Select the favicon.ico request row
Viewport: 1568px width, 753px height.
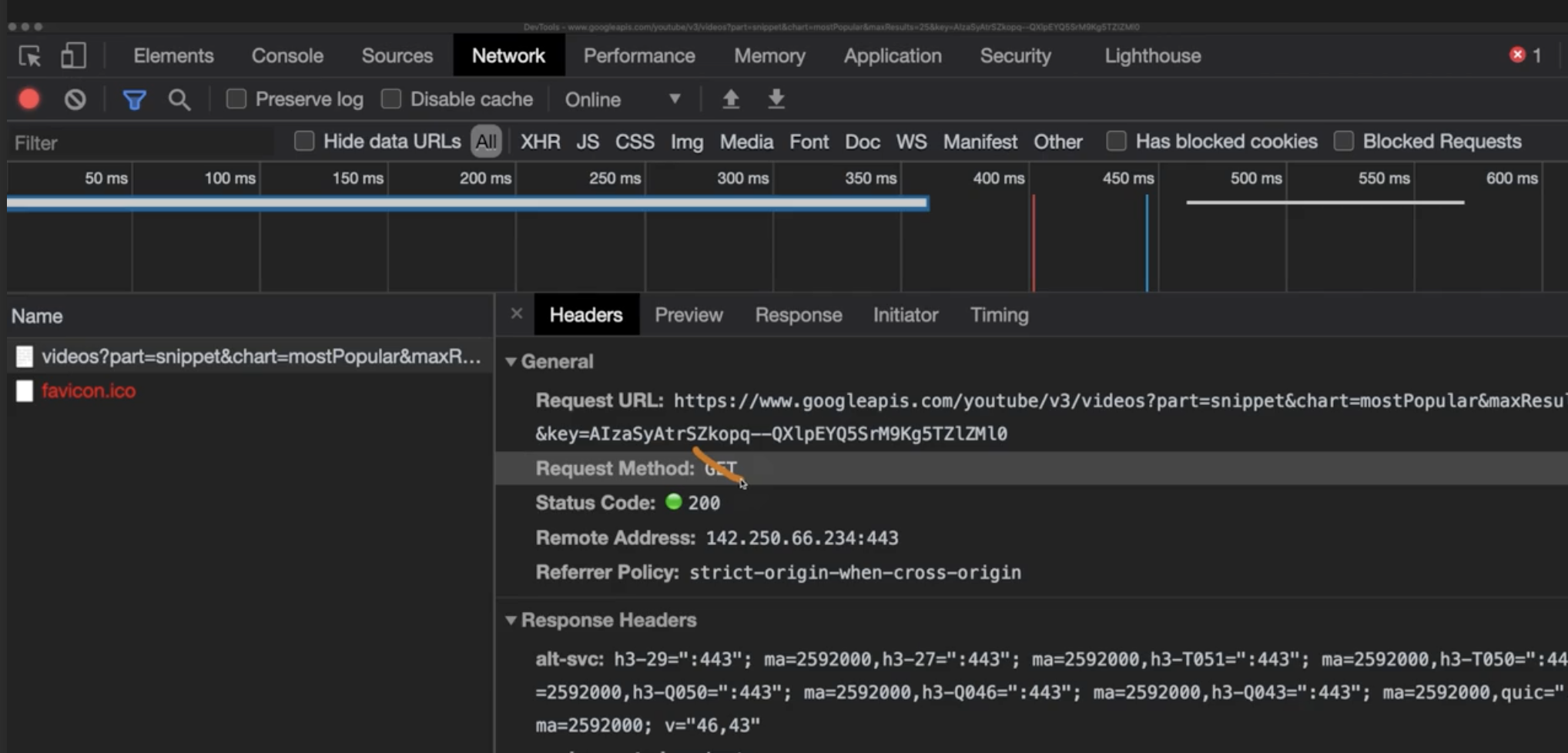pyautogui.click(x=250, y=390)
